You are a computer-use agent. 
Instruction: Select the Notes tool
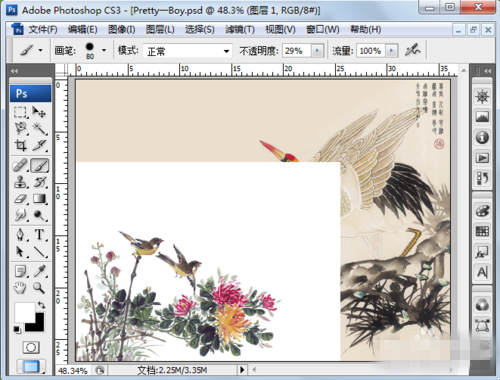tap(21, 271)
